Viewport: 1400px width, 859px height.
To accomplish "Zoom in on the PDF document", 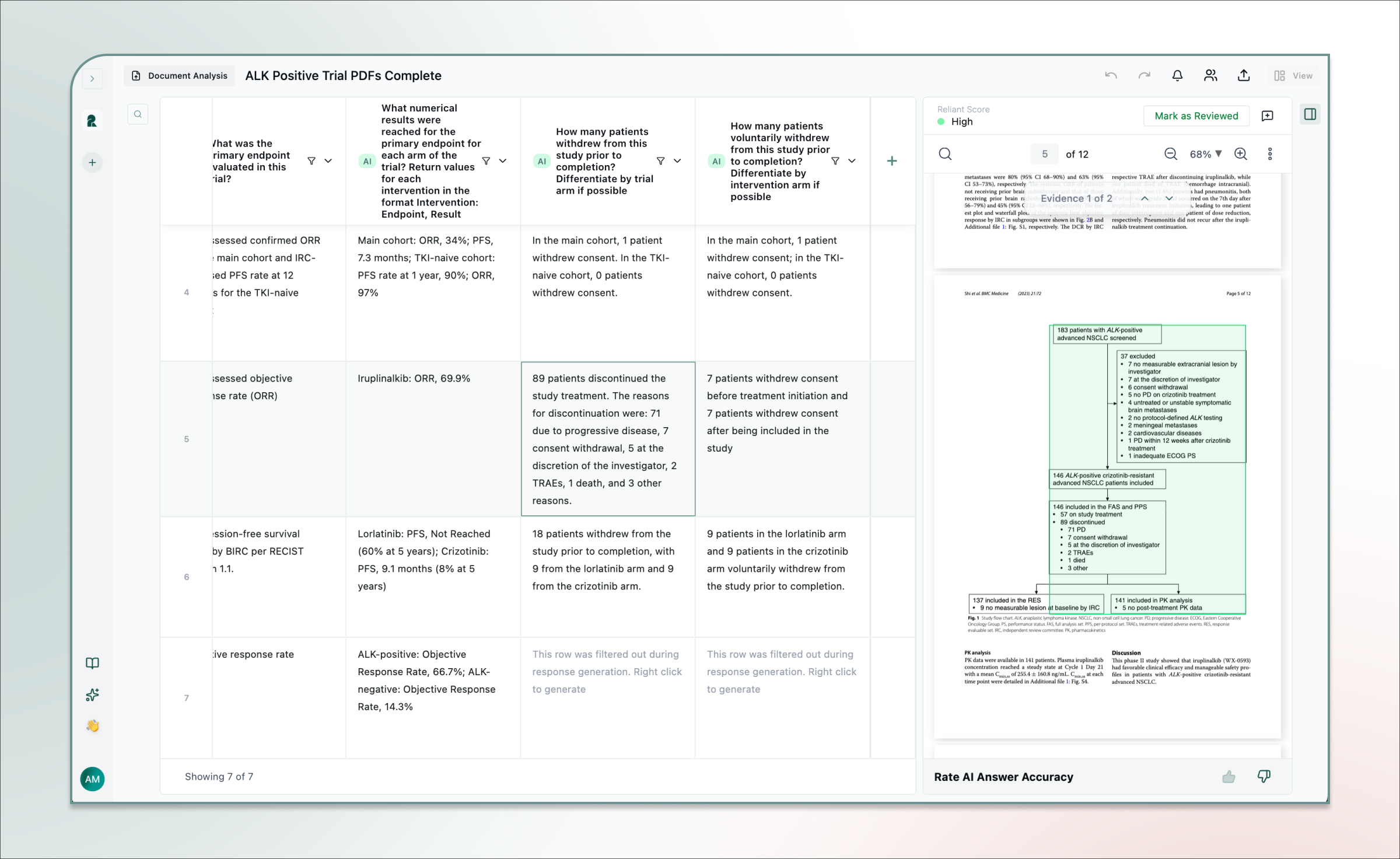I will 1241,154.
